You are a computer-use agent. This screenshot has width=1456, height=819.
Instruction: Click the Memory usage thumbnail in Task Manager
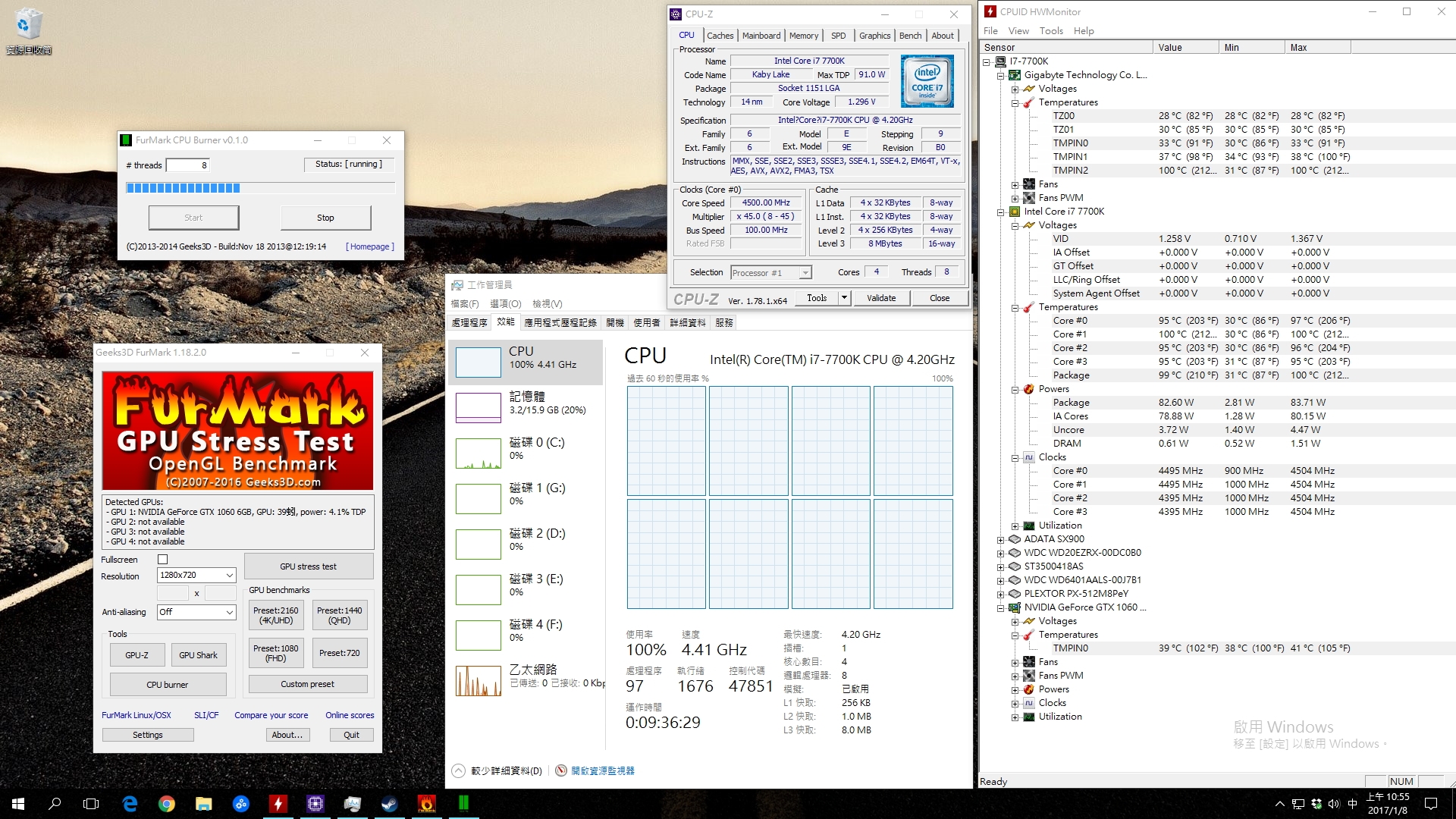[x=478, y=408]
